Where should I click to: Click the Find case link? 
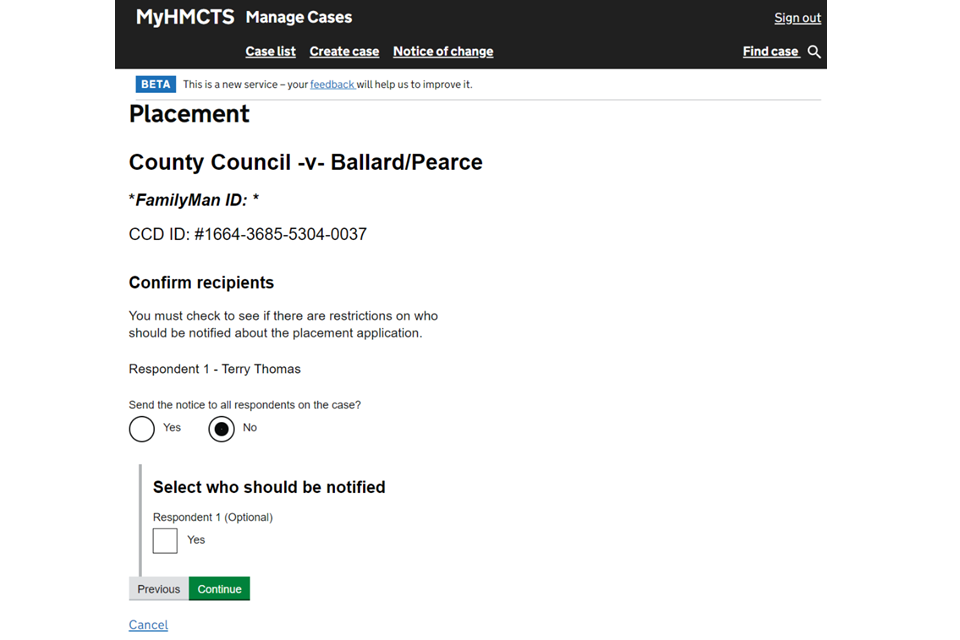coord(770,52)
